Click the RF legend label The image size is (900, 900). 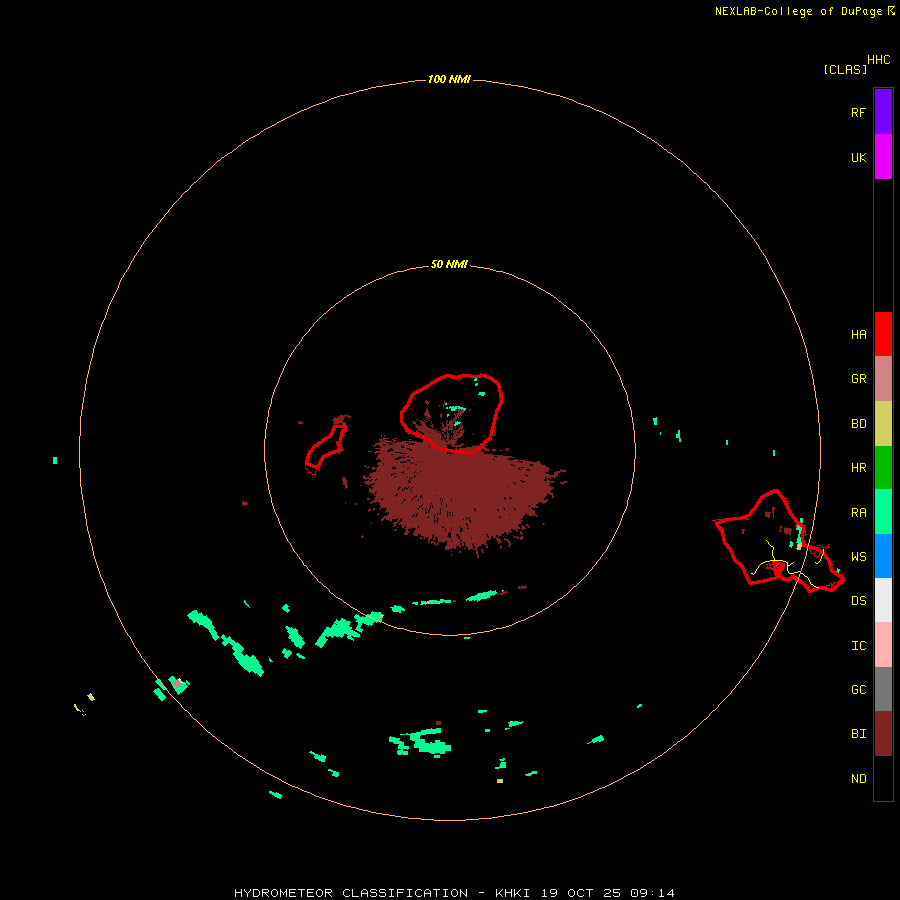click(x=858, y=112)
